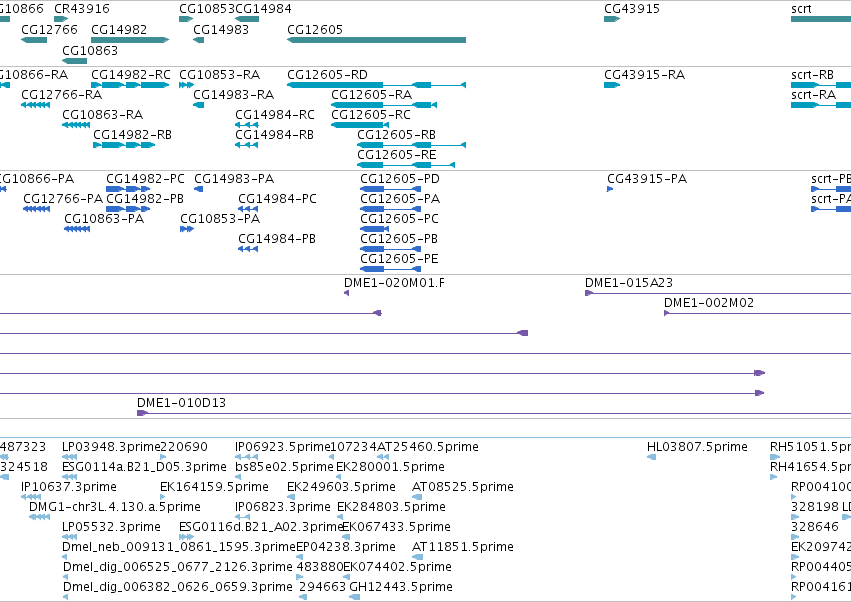Open the DME1-002M02 clone label
Image resolution: width=851 pixels, height=602 pixels.
click(709, 303)
